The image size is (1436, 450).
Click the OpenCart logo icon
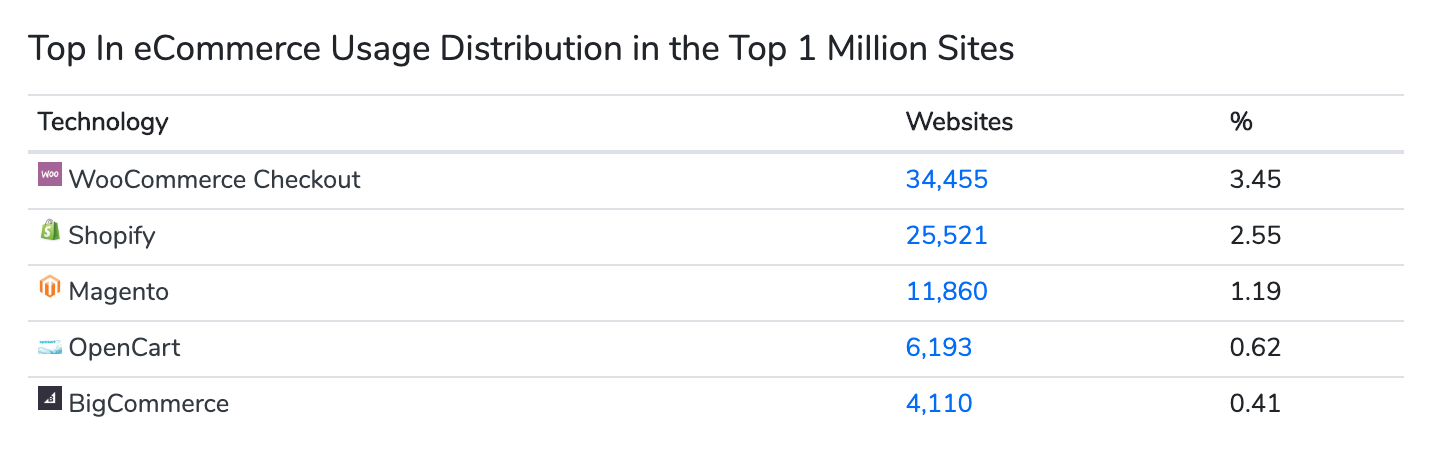(50, 347)
